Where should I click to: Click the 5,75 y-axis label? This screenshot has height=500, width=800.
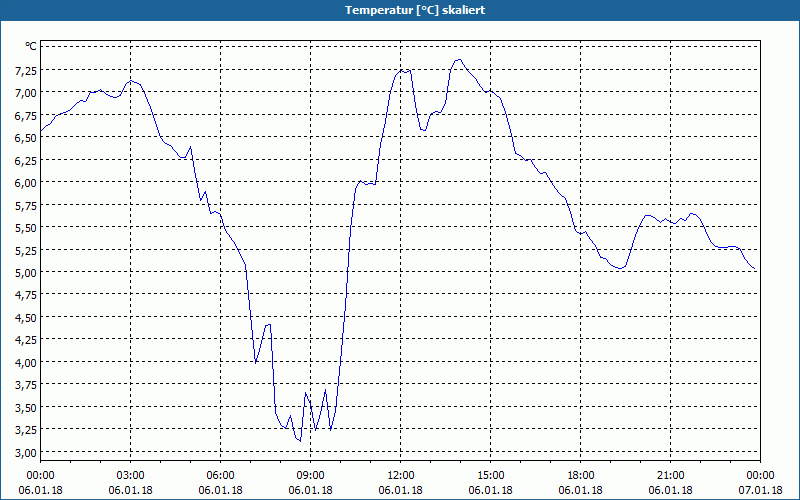pos(26,205)
